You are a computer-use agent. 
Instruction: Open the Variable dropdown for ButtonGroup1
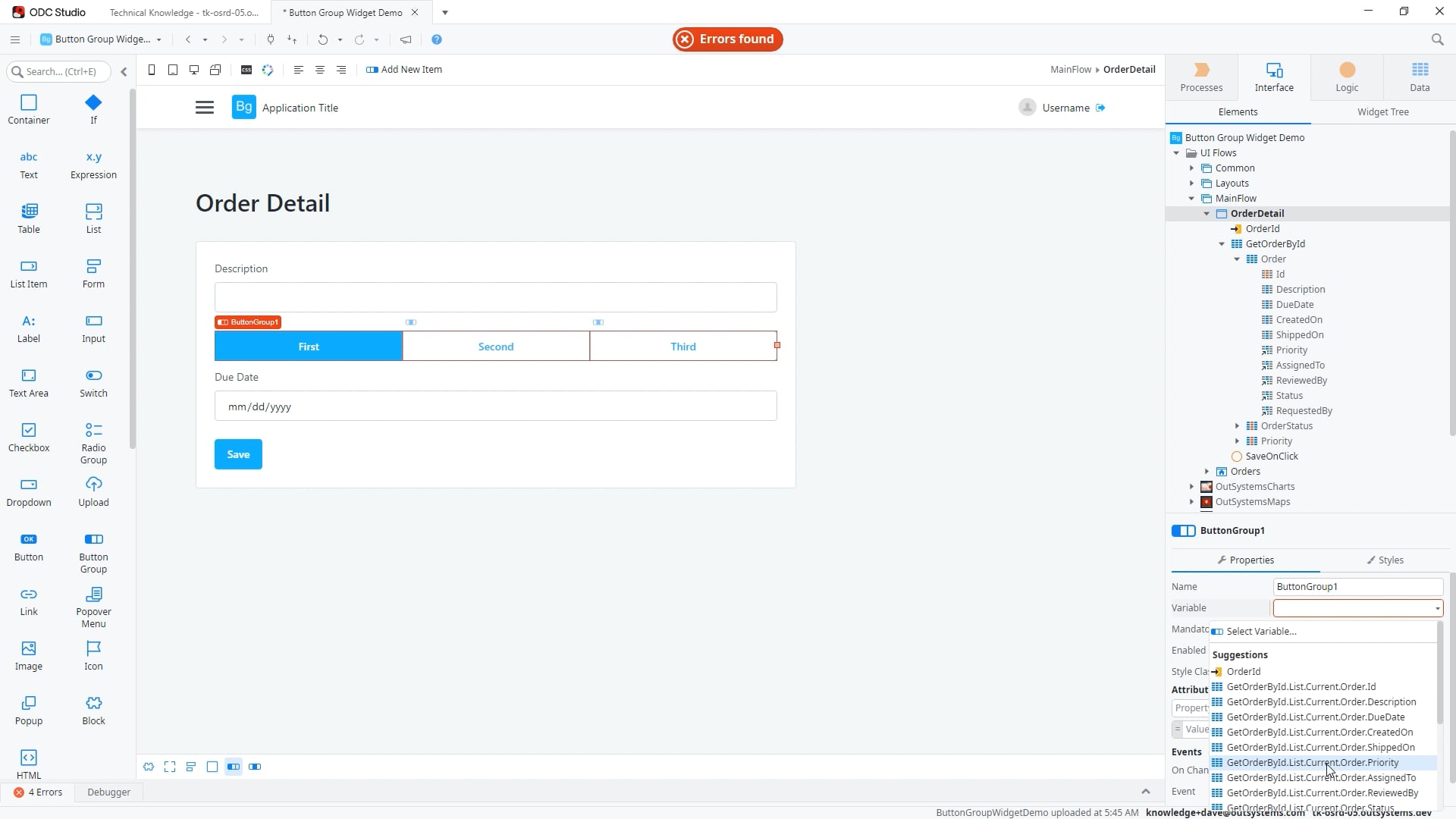coord(1436,607)
